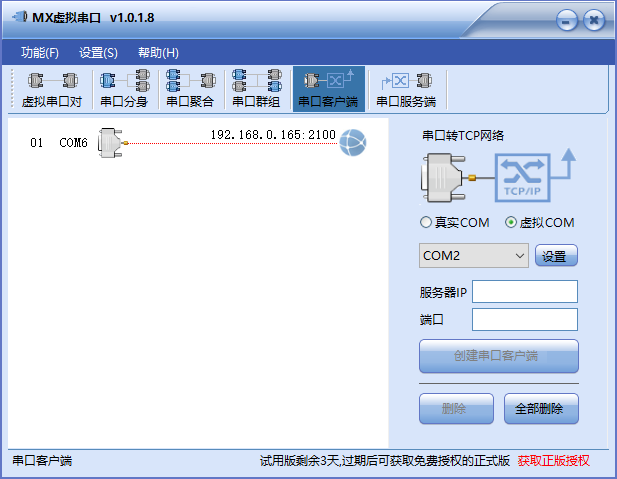Image resolution: width=617 pixels, height=479 pixels.
Task: Open the 功能(F) menu
Action: point(40,52)
